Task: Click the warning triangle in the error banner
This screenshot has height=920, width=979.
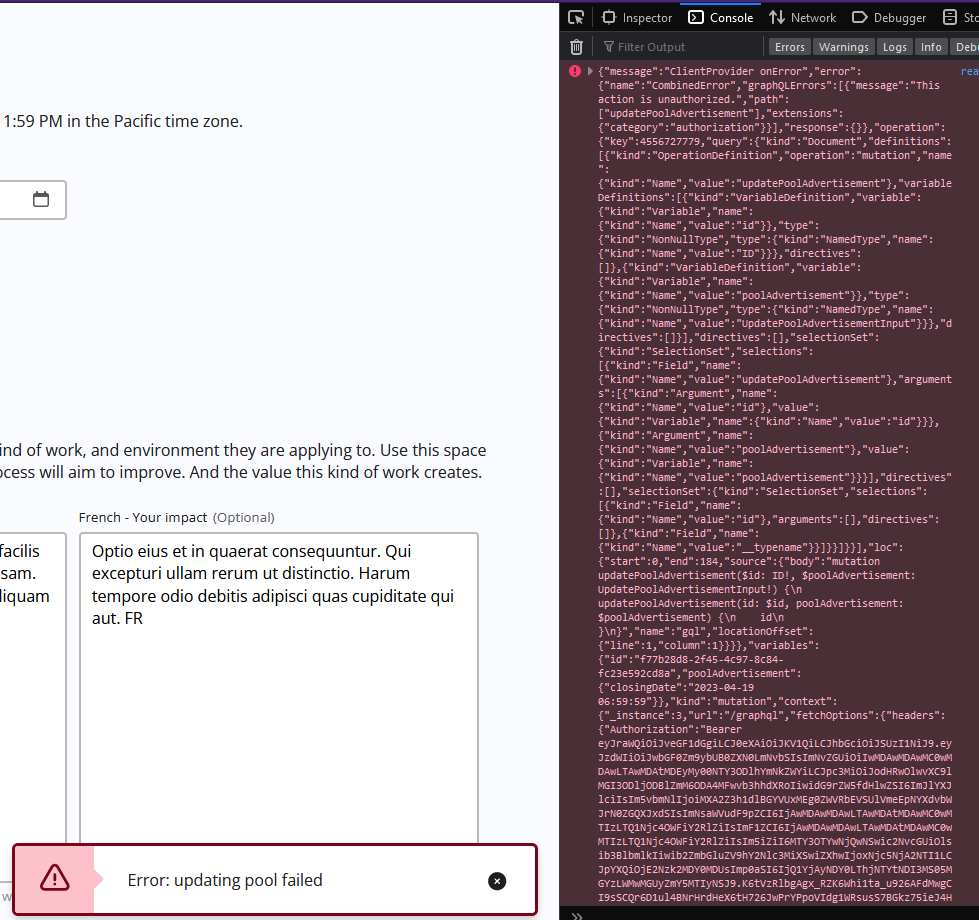Action: tap(55, 879)
